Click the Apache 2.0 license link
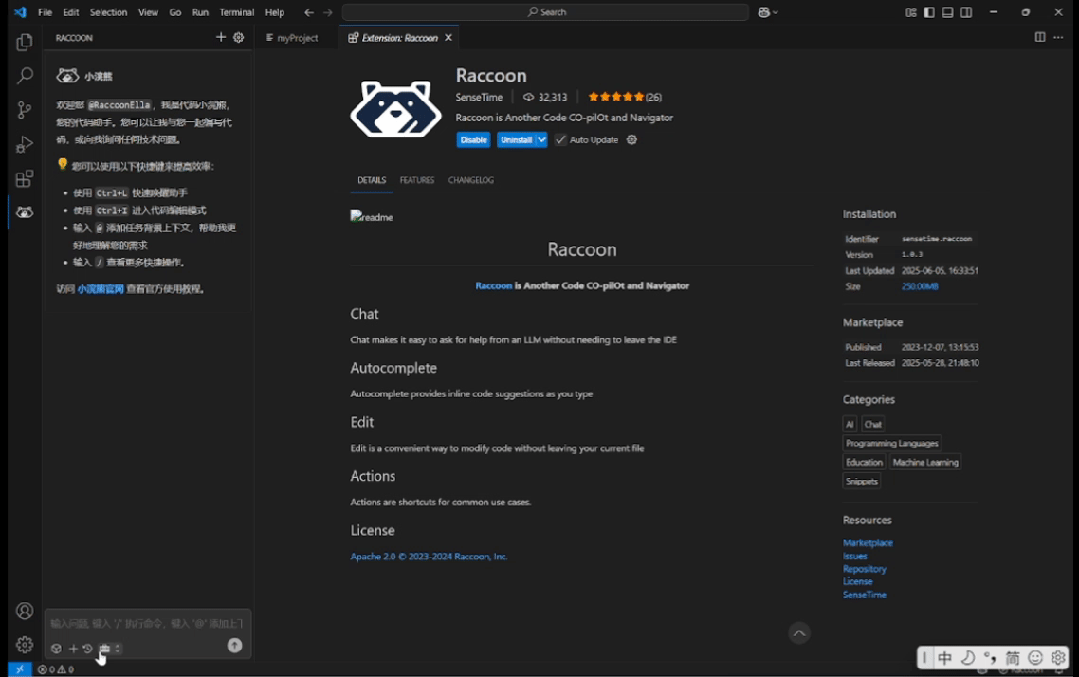The image size is (1079, 677). (x=429, y=557)
